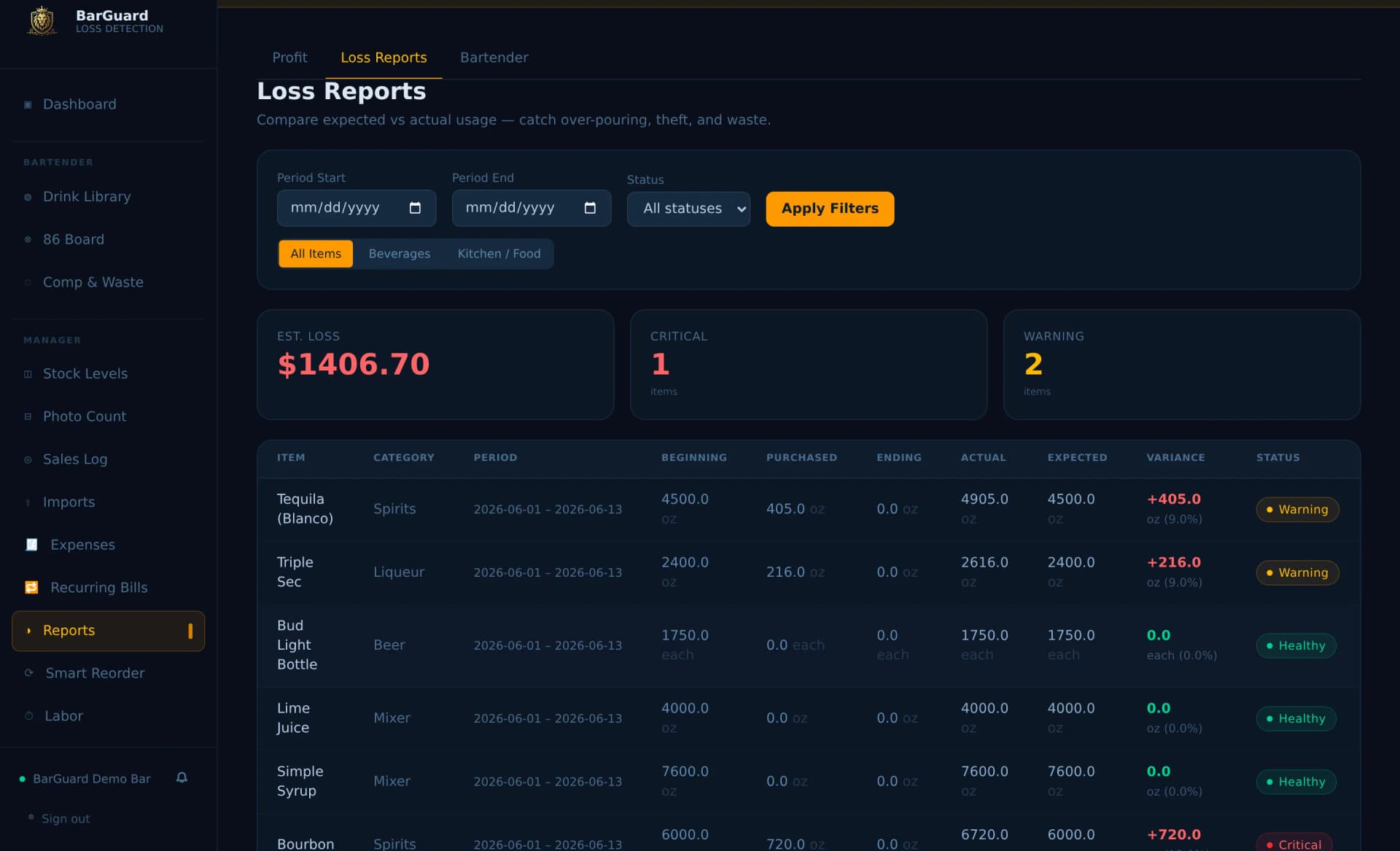Image resolution: width=1400 pixels, height=851 pixels.
Task: Click the +216.0 variance value
Action: coord(1173,563)
